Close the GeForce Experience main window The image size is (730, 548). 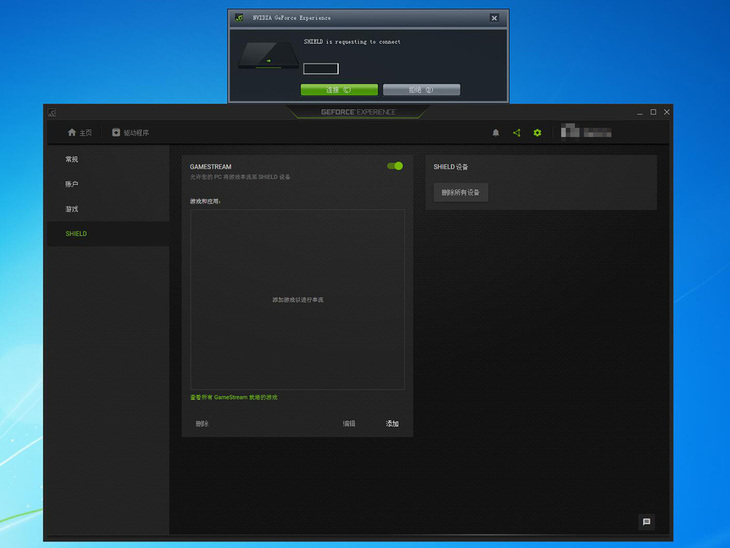tap(667, 112)
